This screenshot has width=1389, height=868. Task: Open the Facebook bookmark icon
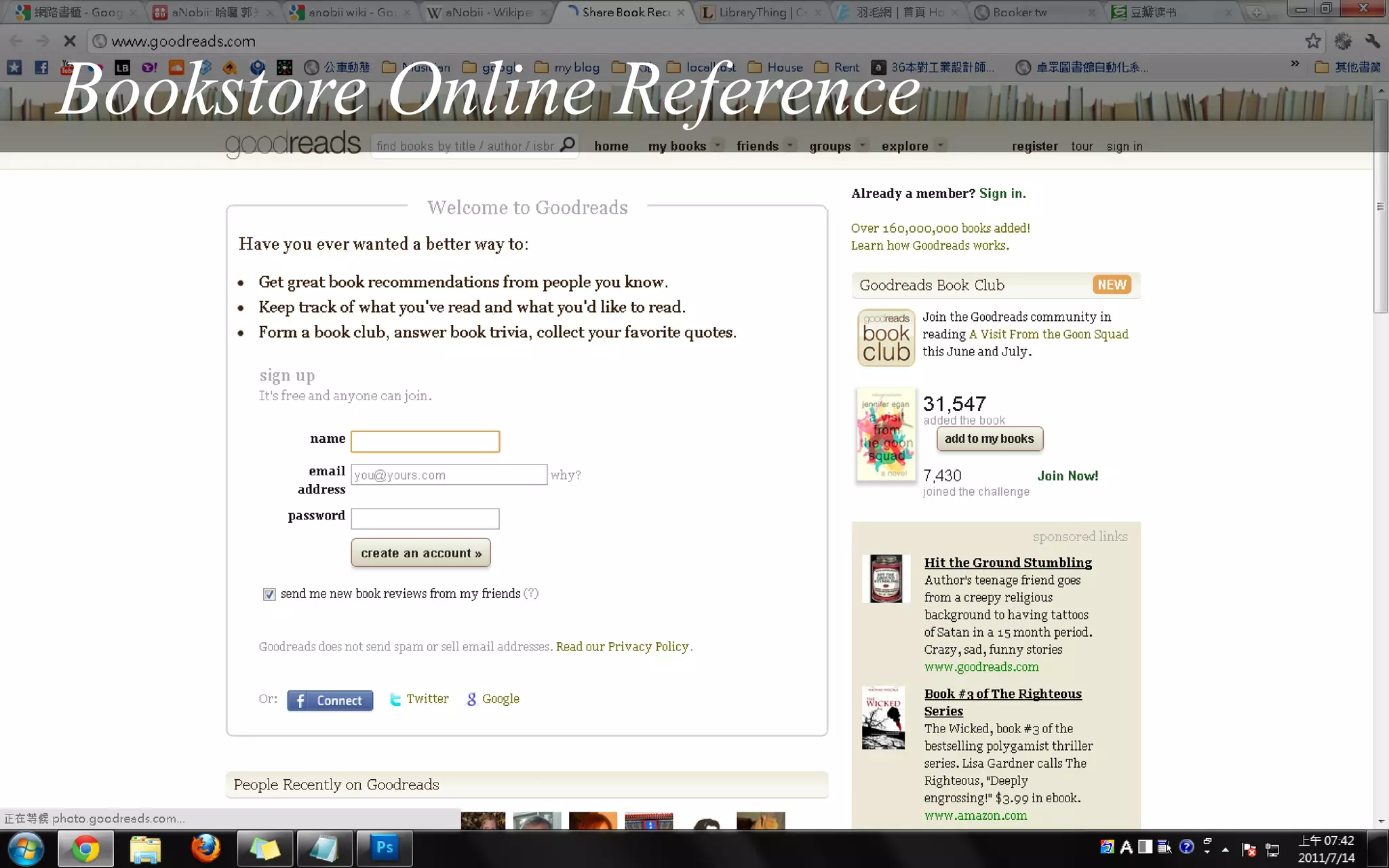(x=41, y=67)
